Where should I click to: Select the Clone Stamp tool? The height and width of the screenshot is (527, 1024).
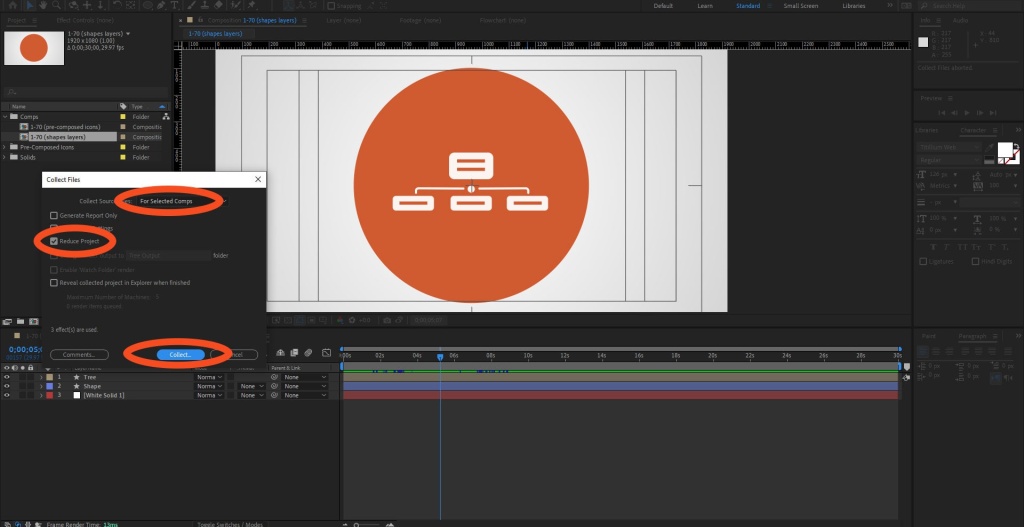(205, 5)
